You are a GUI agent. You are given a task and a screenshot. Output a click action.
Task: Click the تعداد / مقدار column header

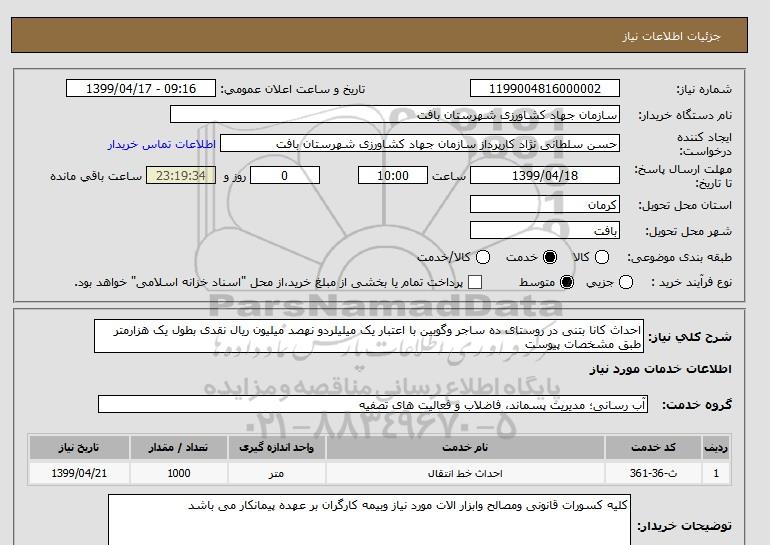pos(178,447)
